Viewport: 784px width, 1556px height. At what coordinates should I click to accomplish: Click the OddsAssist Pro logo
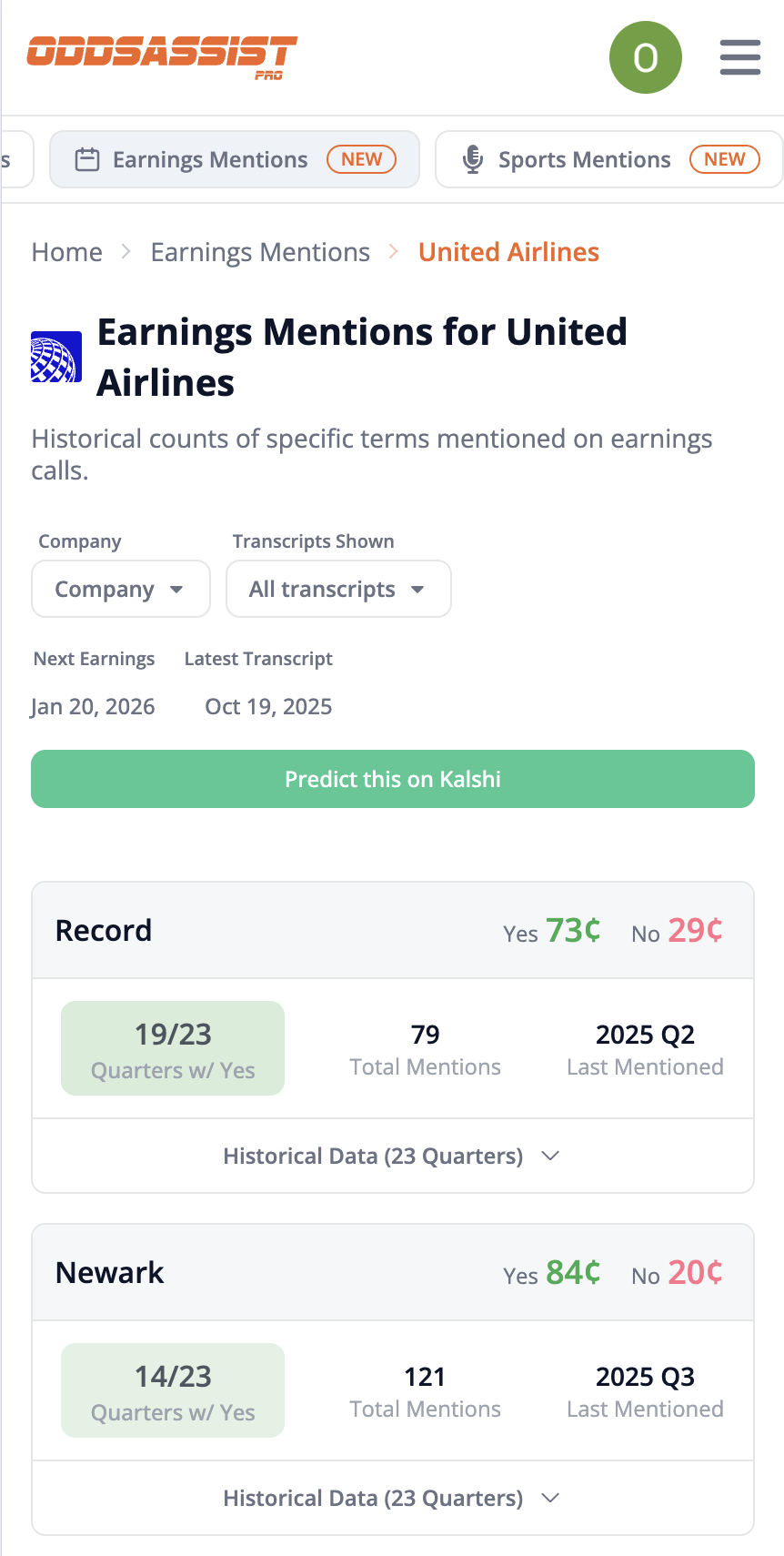click(x=162, y=55)
